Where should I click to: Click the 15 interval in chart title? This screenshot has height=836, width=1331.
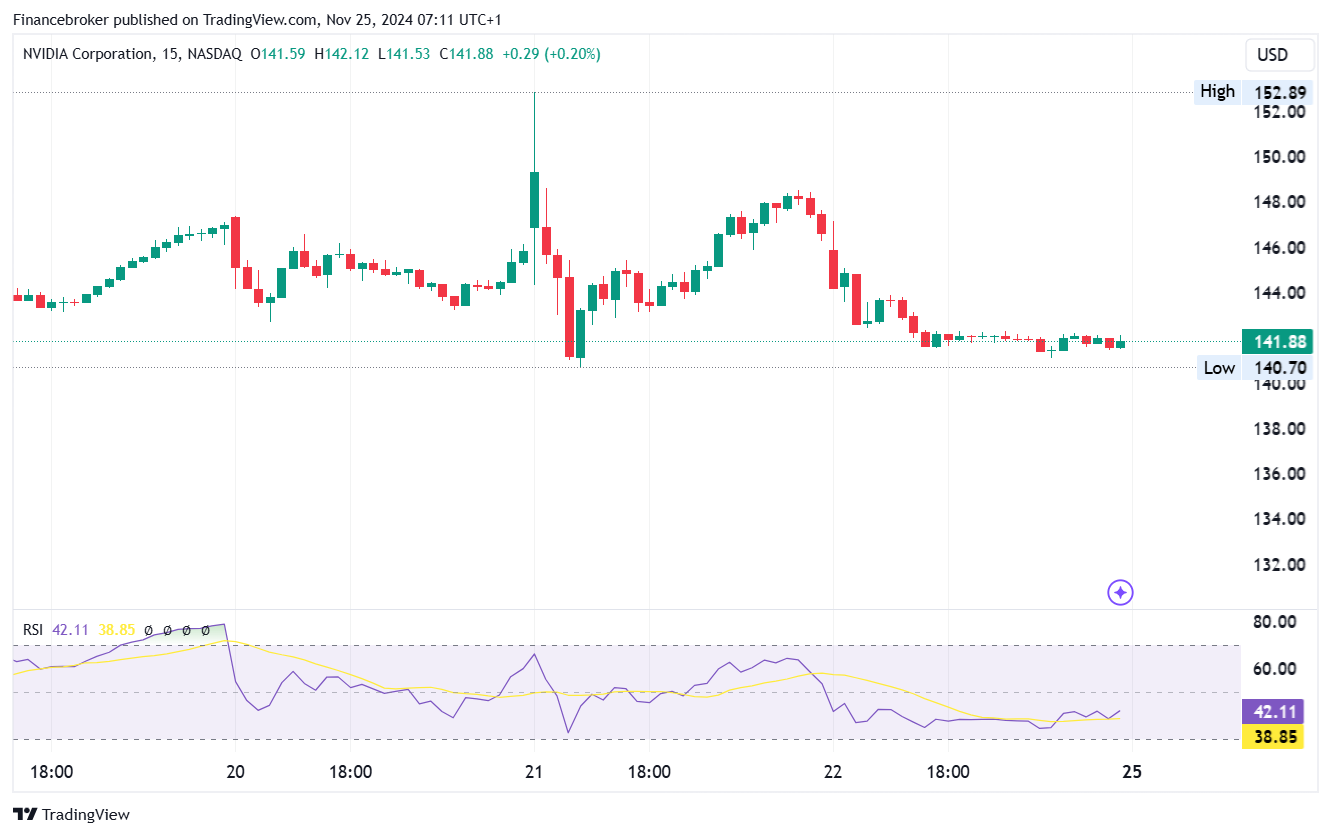point(170,54)
